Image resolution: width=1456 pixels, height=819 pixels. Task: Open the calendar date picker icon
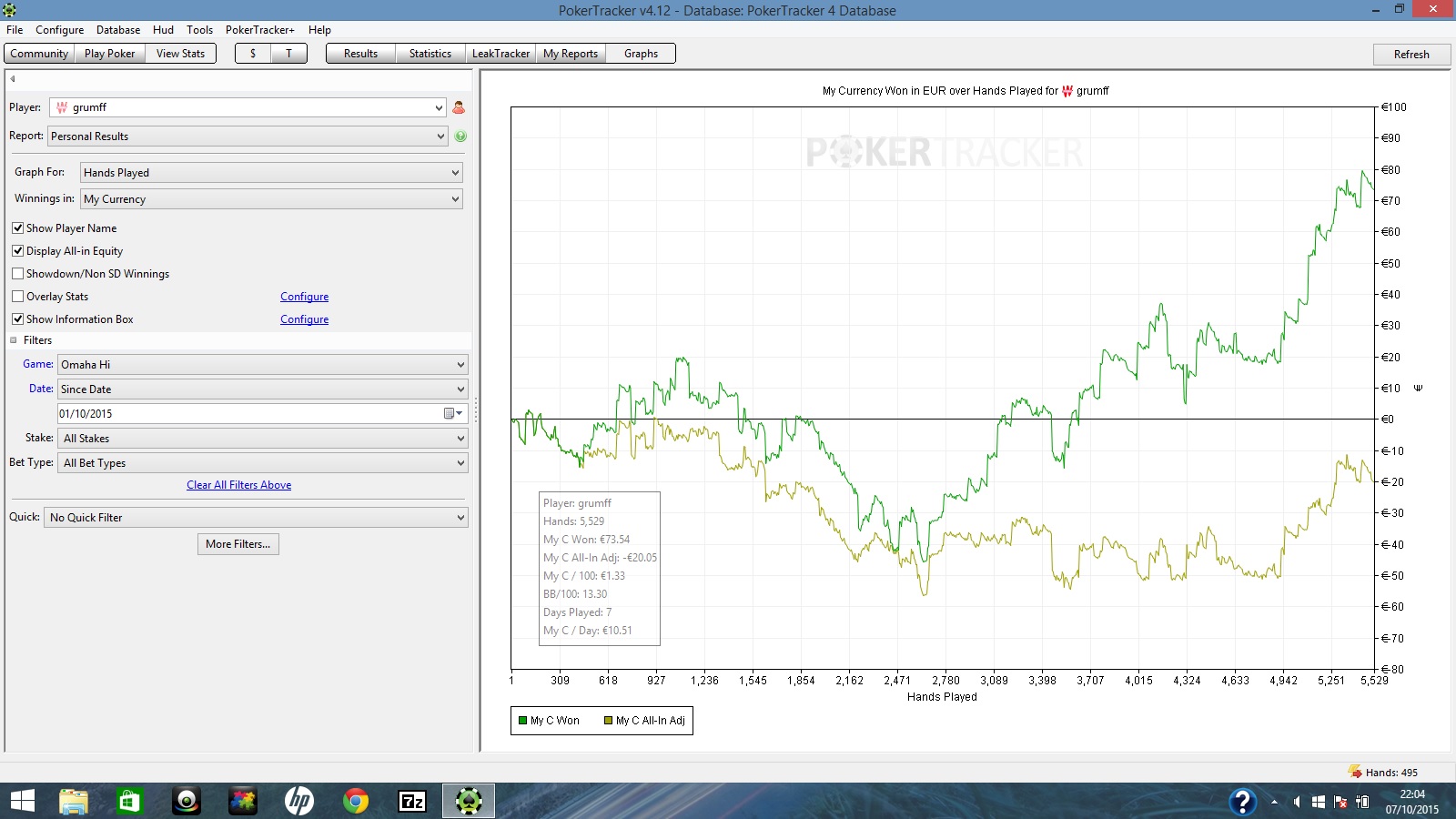[453, 413]
